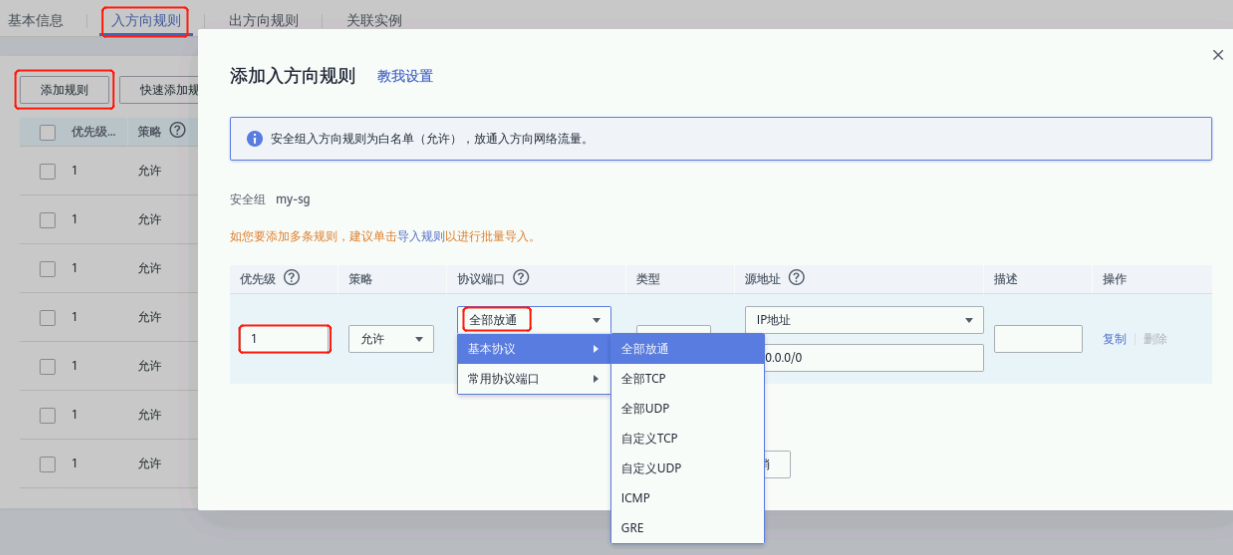Viewport: 1233px width, 555px height.
Task: Select 自定义TCP from protocol list
Action: click(x=649, y=438)
